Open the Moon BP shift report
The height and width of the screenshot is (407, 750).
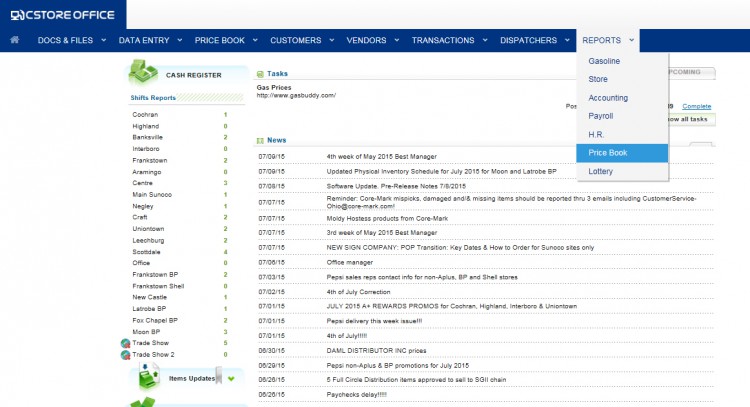[x=146, y=332]
